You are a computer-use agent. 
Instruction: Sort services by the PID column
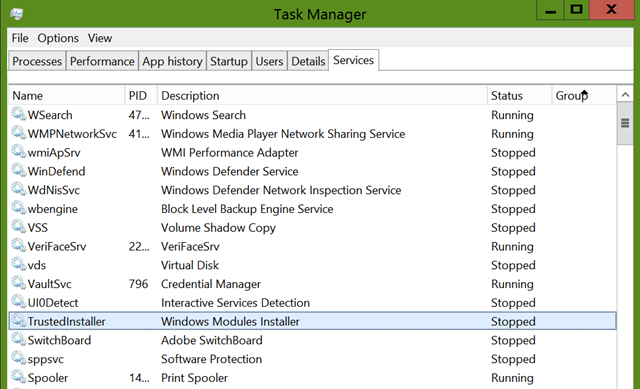[141, 96]
